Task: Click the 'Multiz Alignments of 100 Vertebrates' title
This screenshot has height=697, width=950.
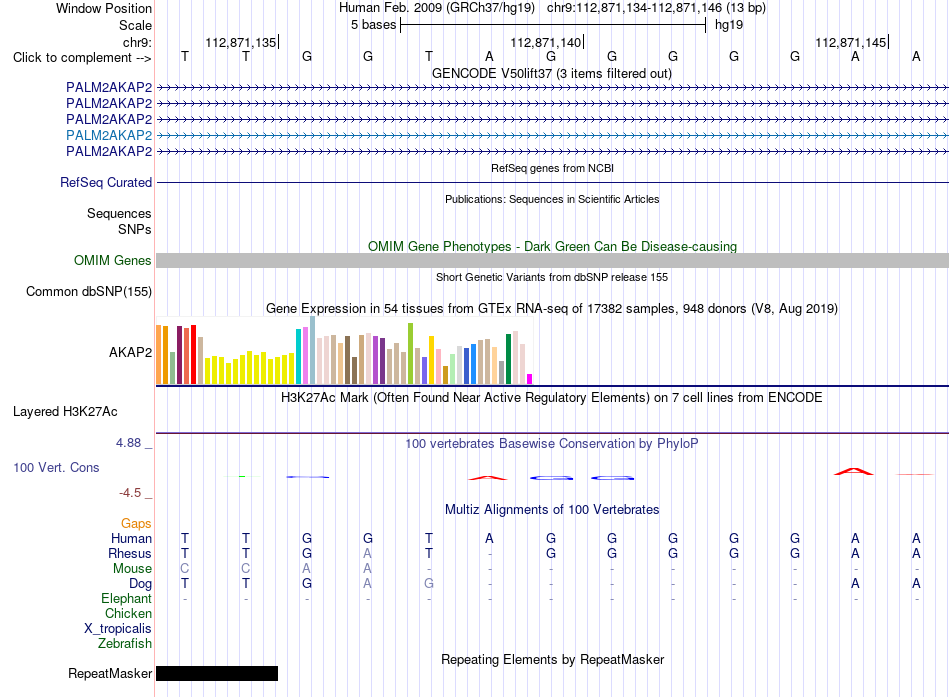Action: click(552, 510)
